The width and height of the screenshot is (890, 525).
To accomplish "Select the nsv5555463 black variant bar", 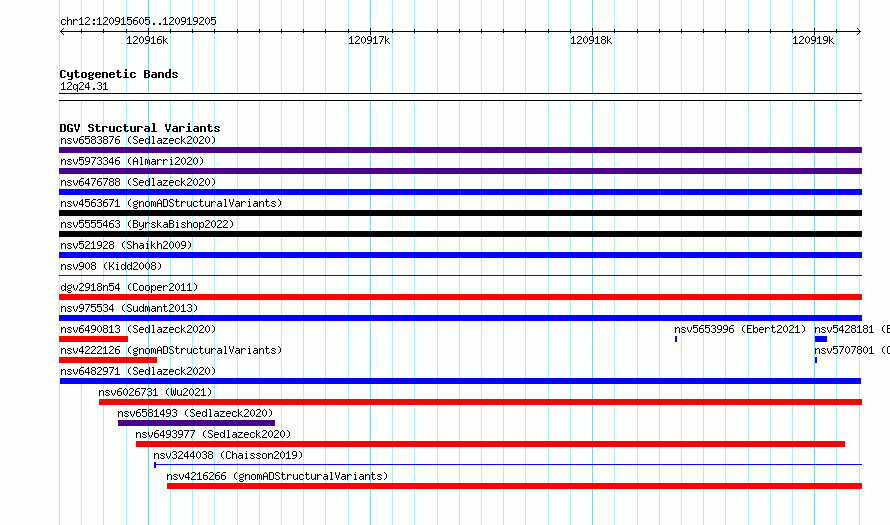I will tap(460, 234).
